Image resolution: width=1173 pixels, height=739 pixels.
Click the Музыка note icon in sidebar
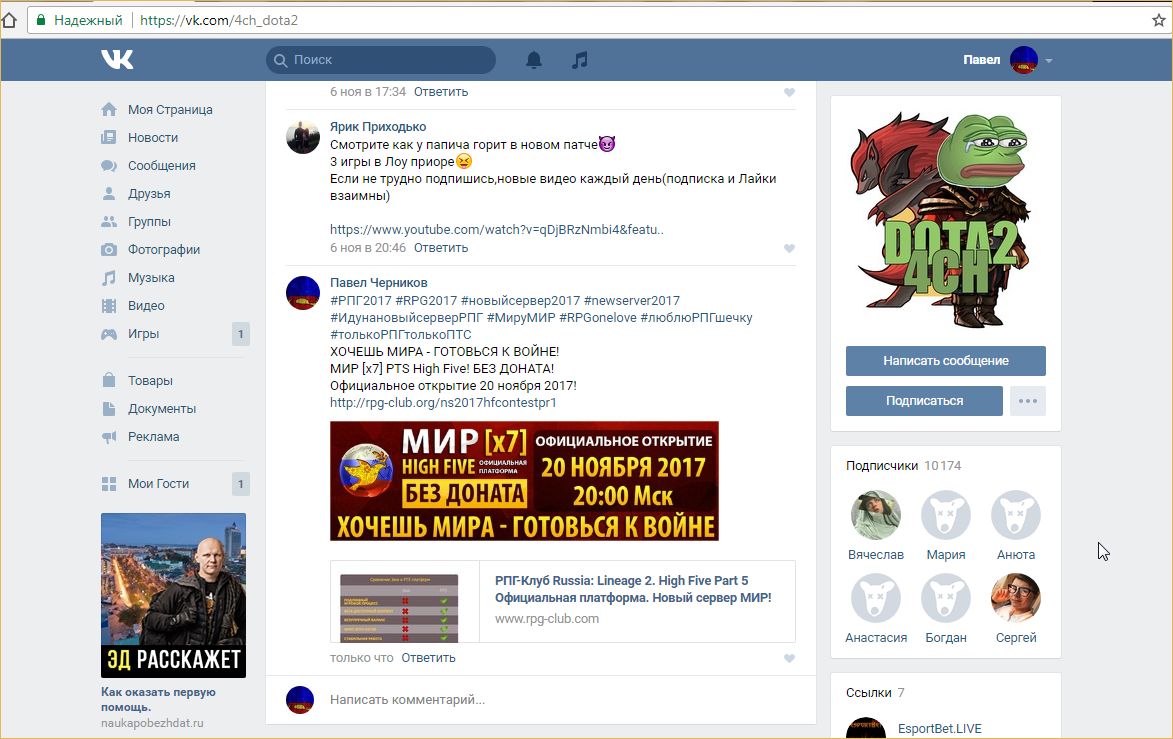coord(109,277)
